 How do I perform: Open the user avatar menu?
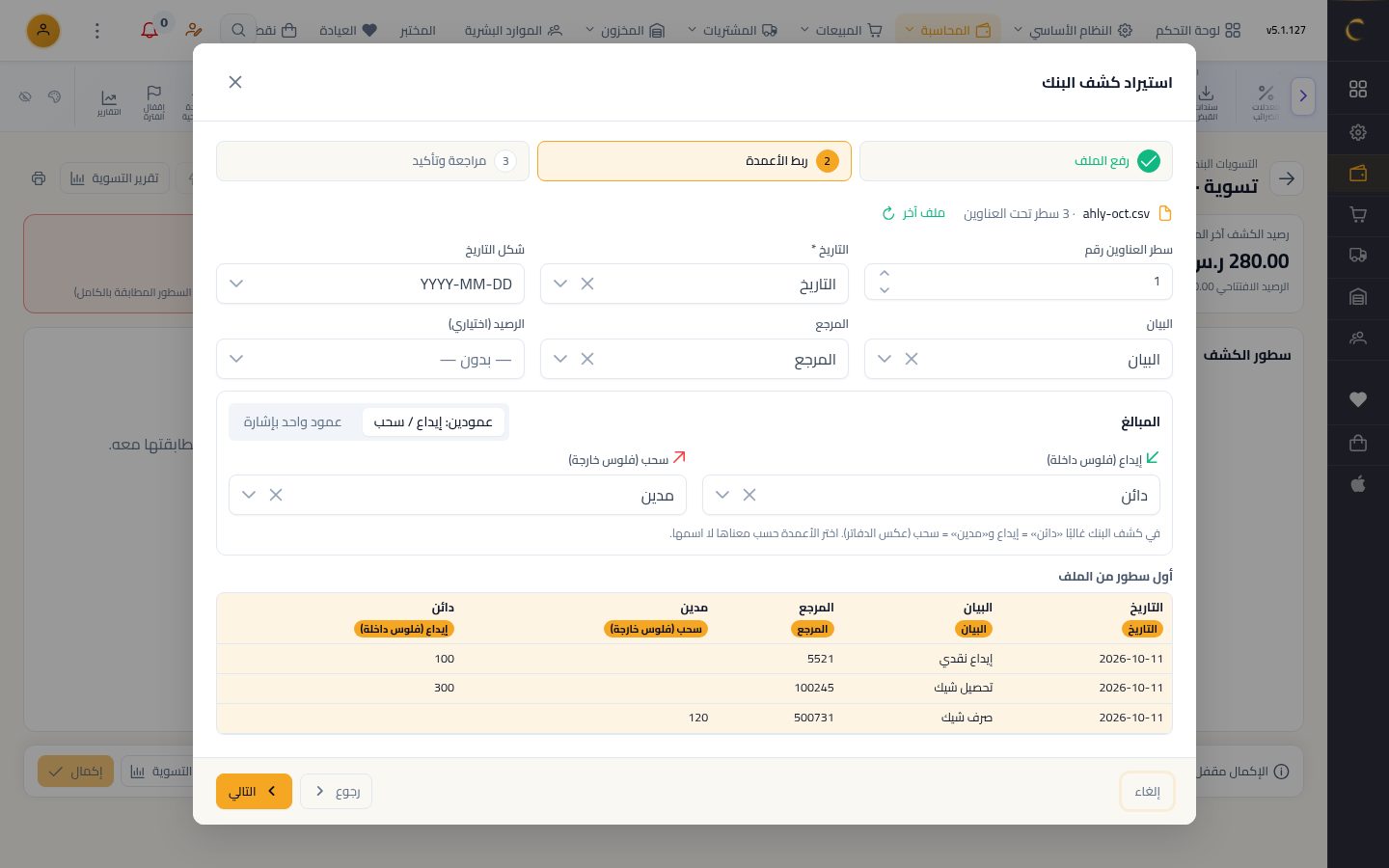(x=43, y=31)
